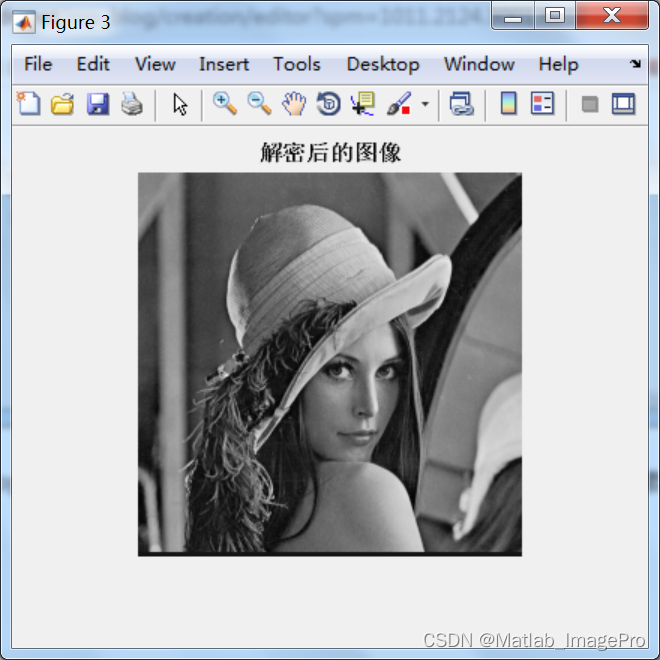
Task: Create a new figure with the toolbar icon
Action: tap(29, 104)
